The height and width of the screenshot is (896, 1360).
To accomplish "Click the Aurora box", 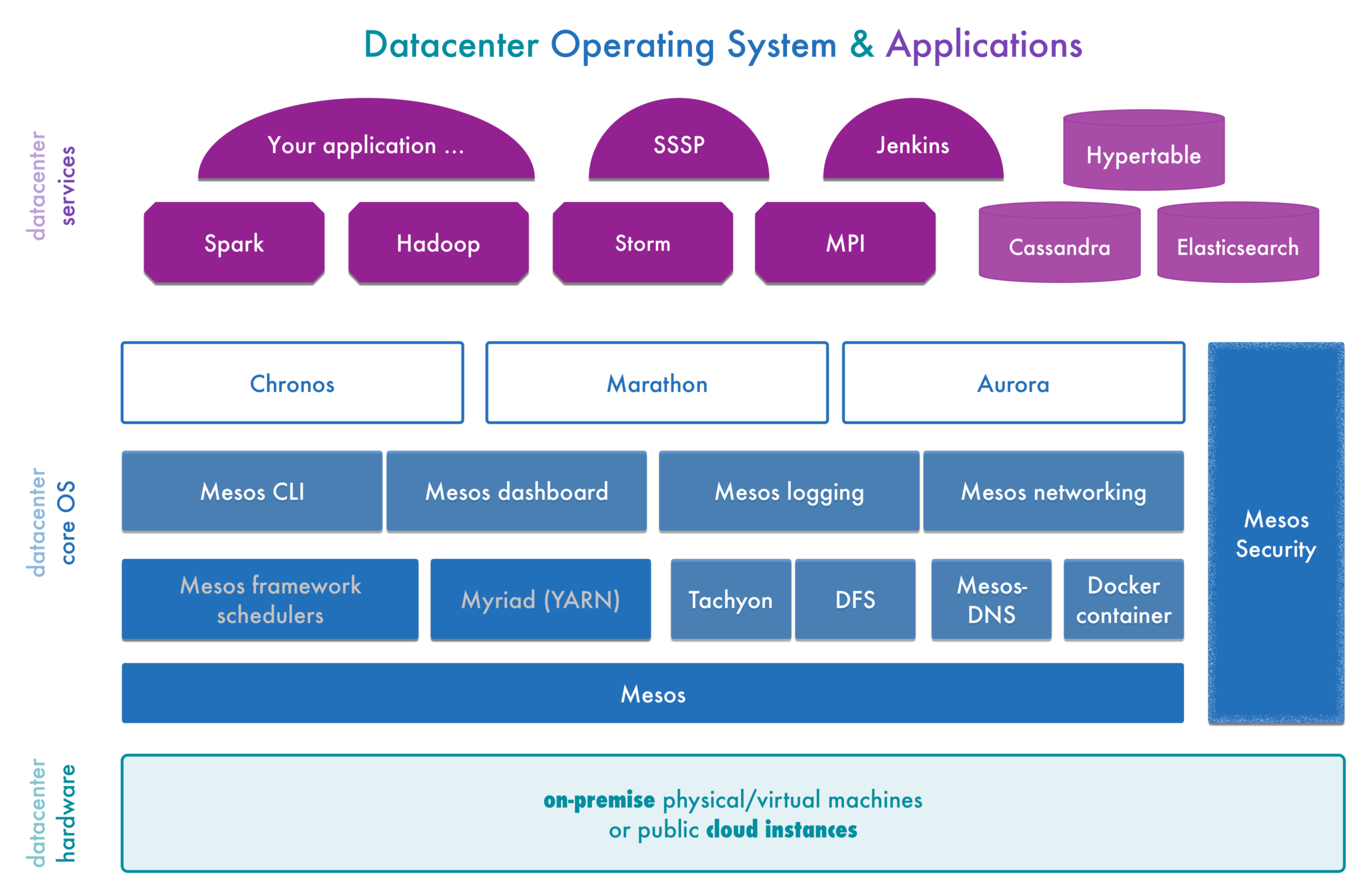I will coord(1014,383).
